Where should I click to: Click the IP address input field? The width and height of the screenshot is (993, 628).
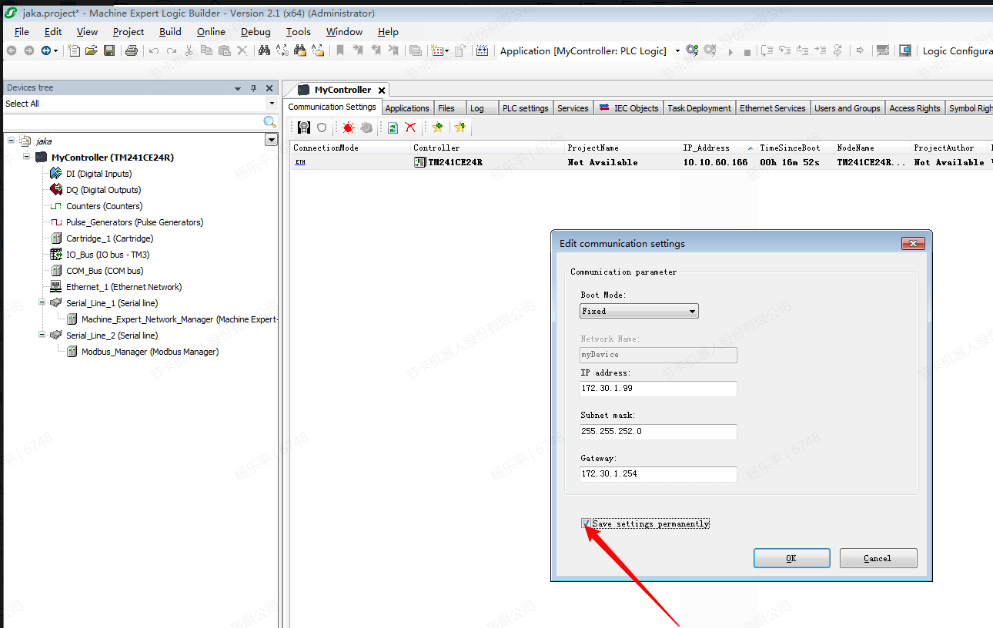[x=657, y=388]
